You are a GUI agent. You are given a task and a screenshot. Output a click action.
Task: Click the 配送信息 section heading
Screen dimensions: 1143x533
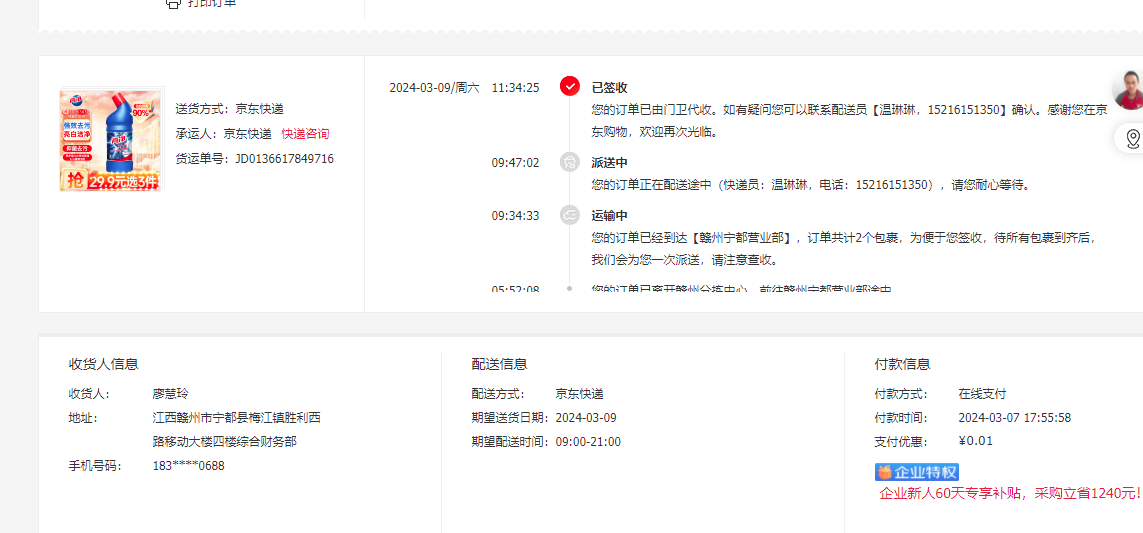point(499,364)
